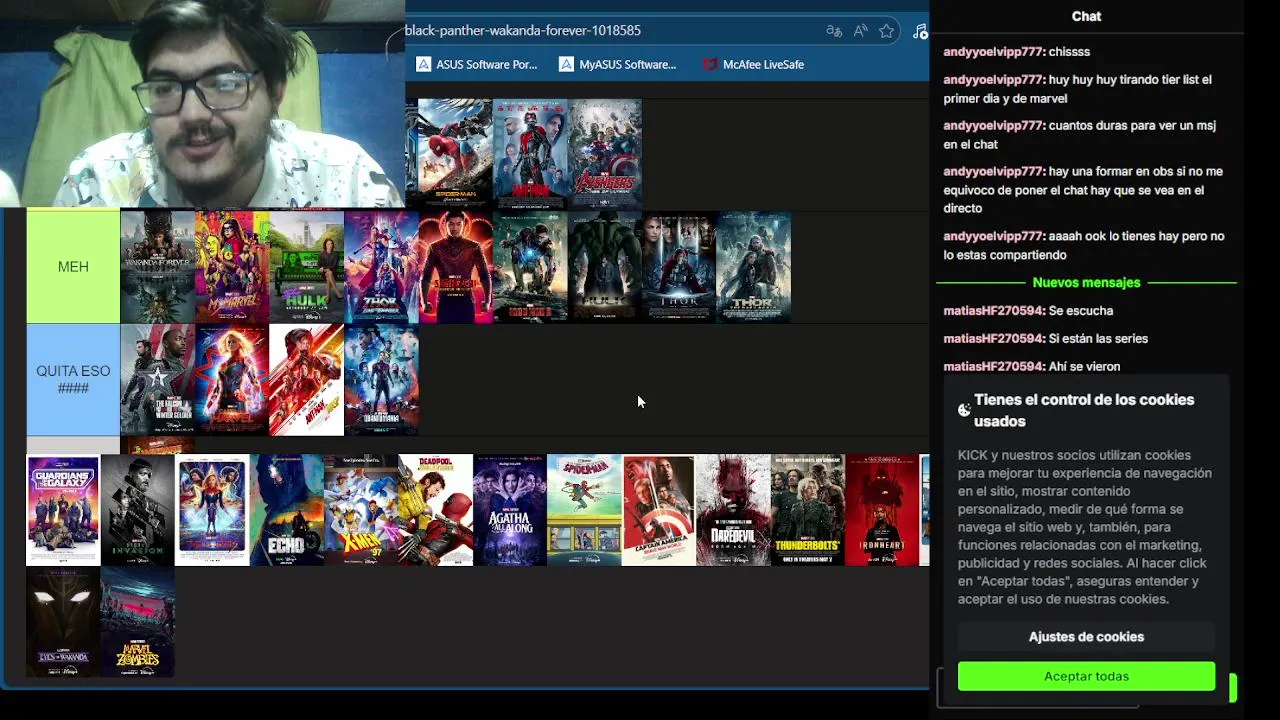Click the cookie icon beside cookies heading
The height and width of the screenshot is (720, 1280).
[964, 410]
